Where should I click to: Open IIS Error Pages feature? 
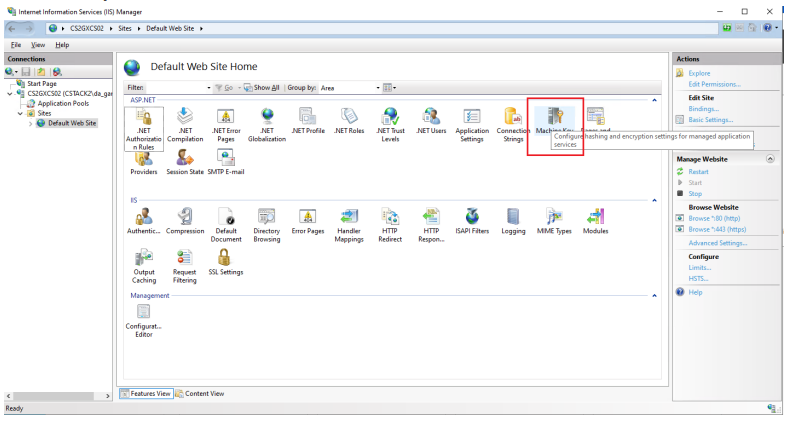coord(308,221)
